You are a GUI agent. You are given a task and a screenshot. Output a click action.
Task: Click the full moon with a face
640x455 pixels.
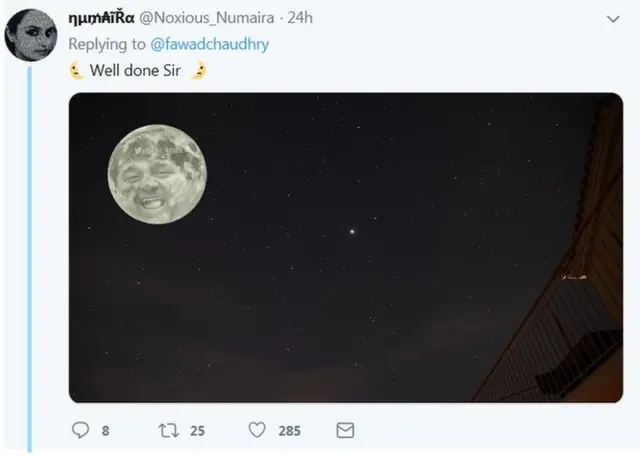tap(158, 174)
